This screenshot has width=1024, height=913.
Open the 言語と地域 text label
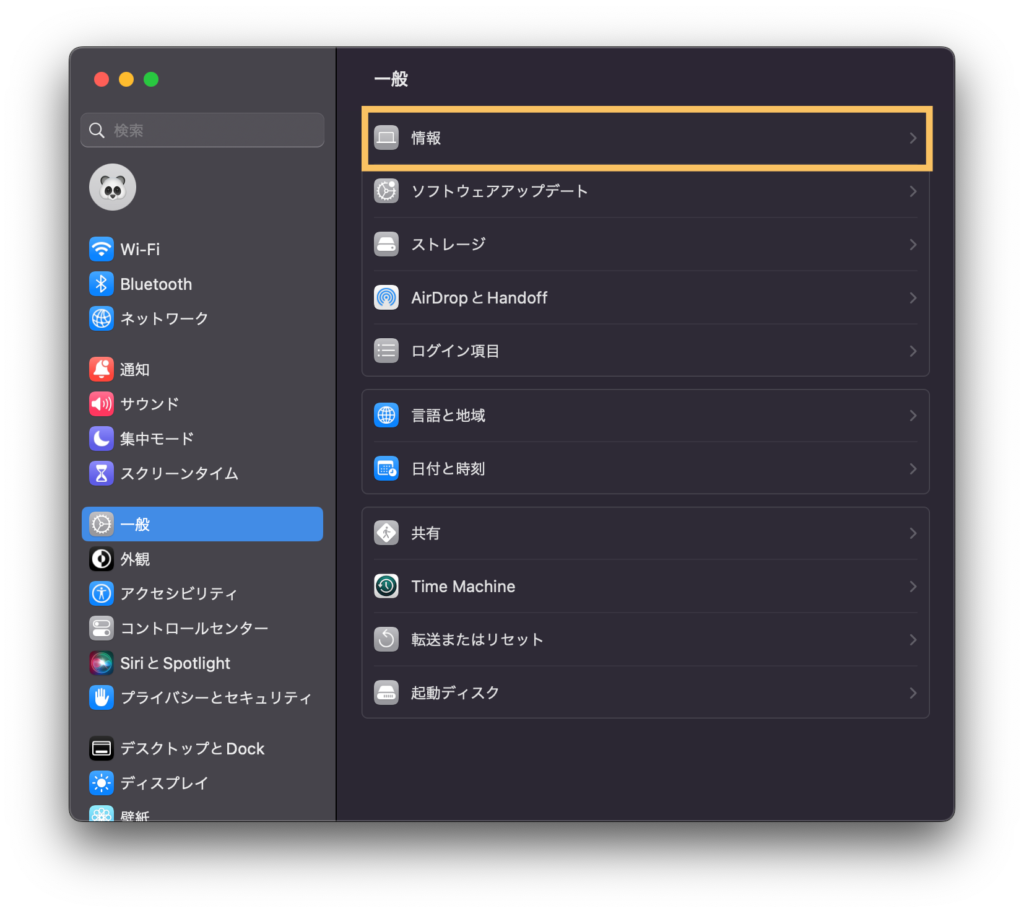click(448, 415)
